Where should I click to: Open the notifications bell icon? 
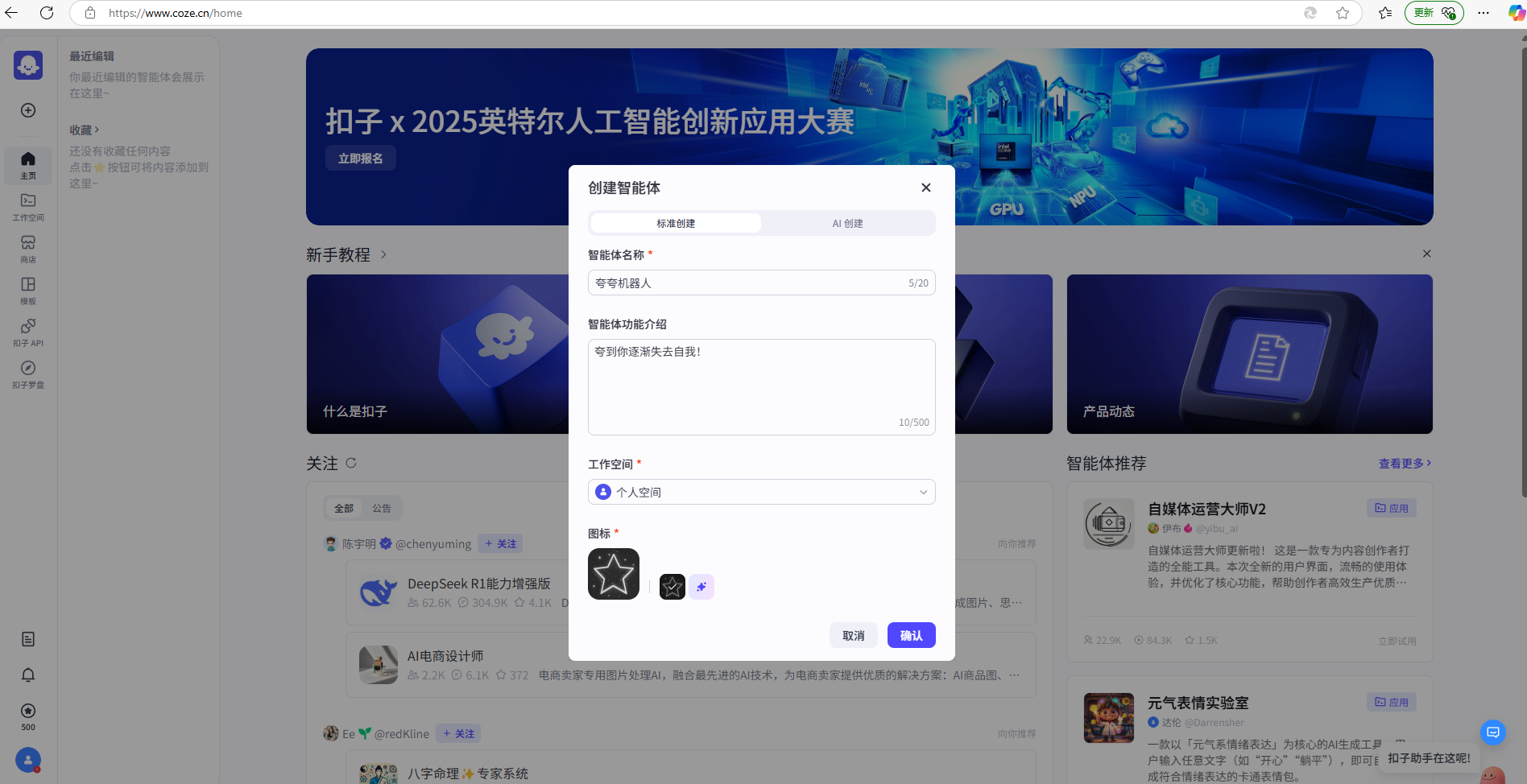[x=28, y=675]
